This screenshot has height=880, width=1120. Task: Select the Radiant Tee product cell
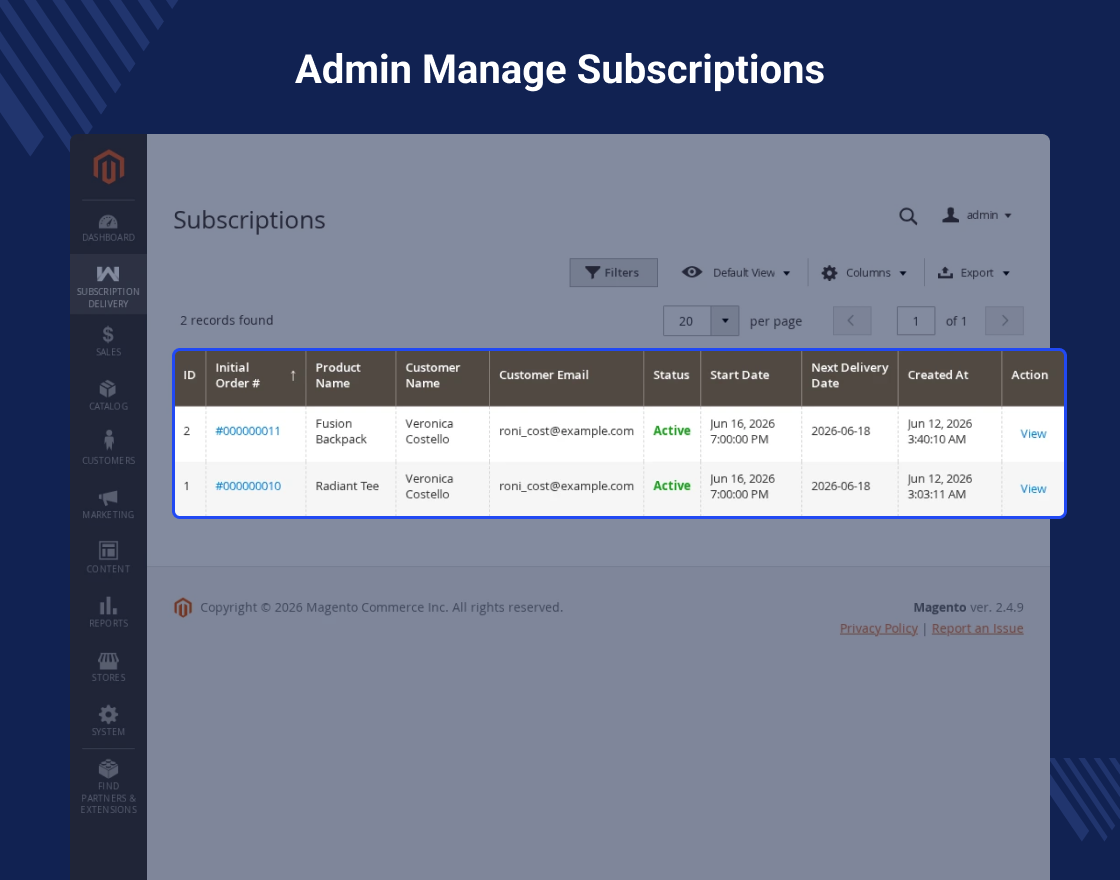351,489
